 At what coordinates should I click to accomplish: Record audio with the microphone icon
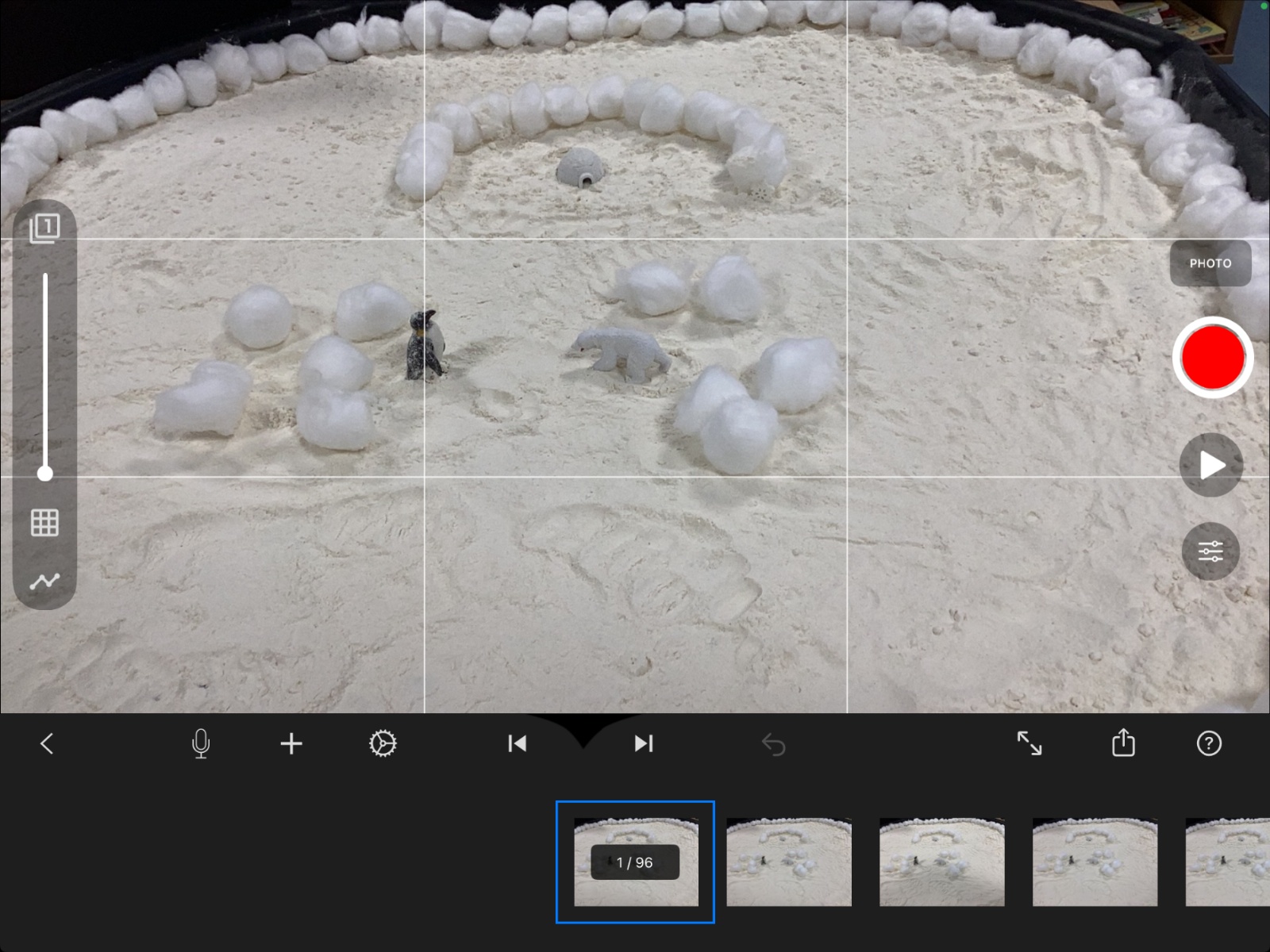click(201, 743)
